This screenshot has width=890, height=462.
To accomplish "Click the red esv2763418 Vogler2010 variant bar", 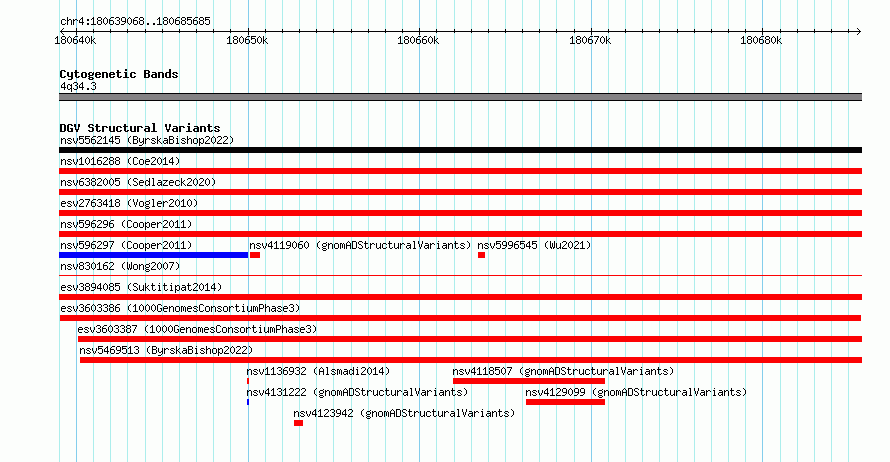I will 460,213.
